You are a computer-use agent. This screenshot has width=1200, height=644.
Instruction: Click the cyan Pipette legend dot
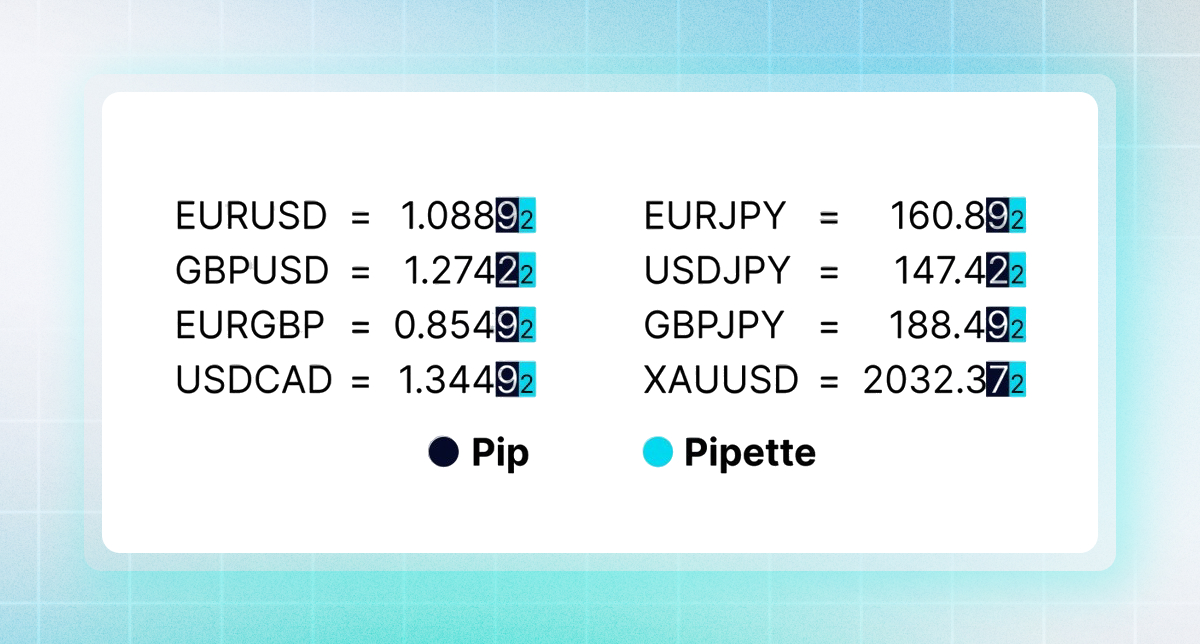coord(657,452)
